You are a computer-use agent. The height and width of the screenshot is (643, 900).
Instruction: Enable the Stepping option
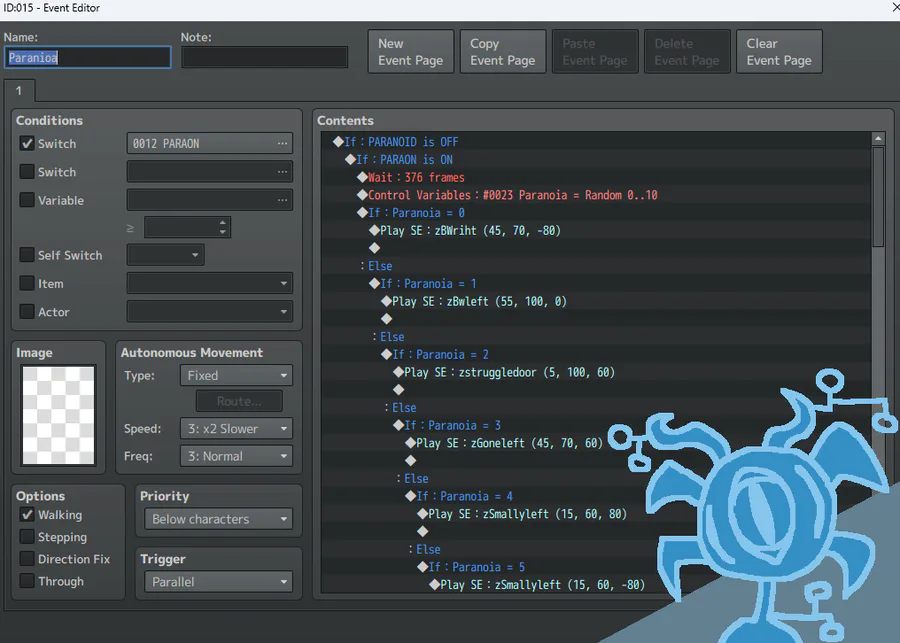pyautogui.click(x=27, y=537)
